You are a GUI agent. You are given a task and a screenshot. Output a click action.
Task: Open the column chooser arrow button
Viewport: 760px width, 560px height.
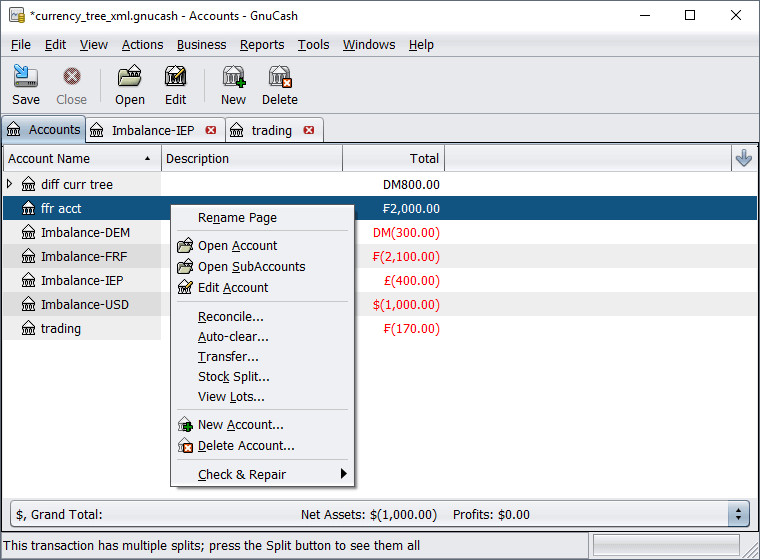[743, 158]
